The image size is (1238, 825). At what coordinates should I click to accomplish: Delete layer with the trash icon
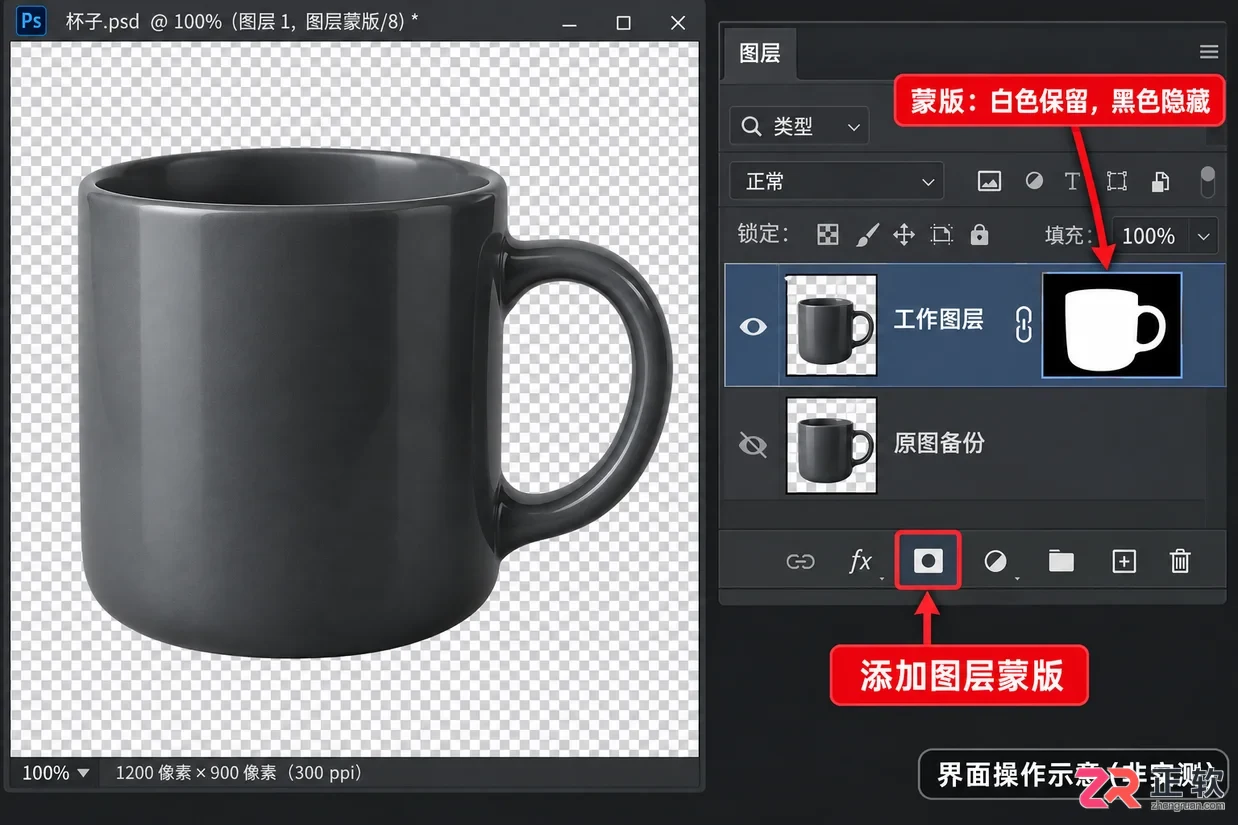pos(1180,561)
